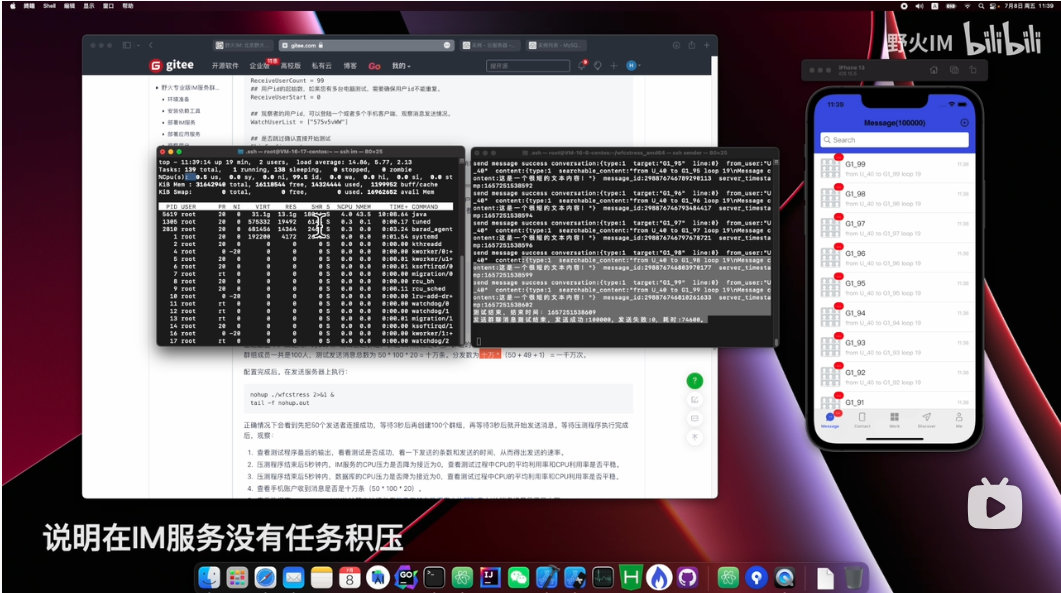
Task: Open Finder from the Dock
Action: point(209,577)
